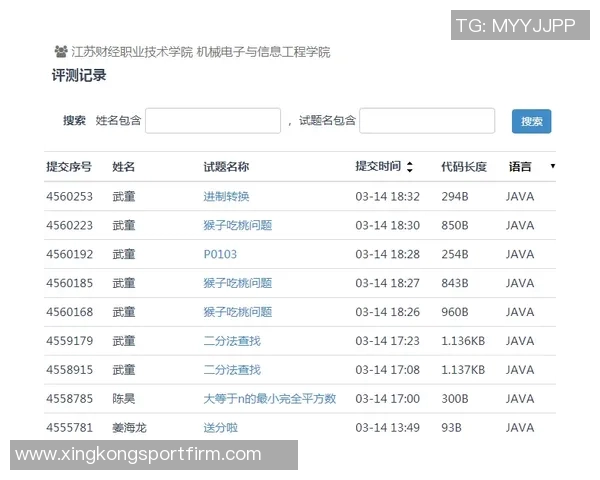Open the language column dropdown arrow
Image resolution: width=600 pixels, height=480 pixels.
point(553,166)
